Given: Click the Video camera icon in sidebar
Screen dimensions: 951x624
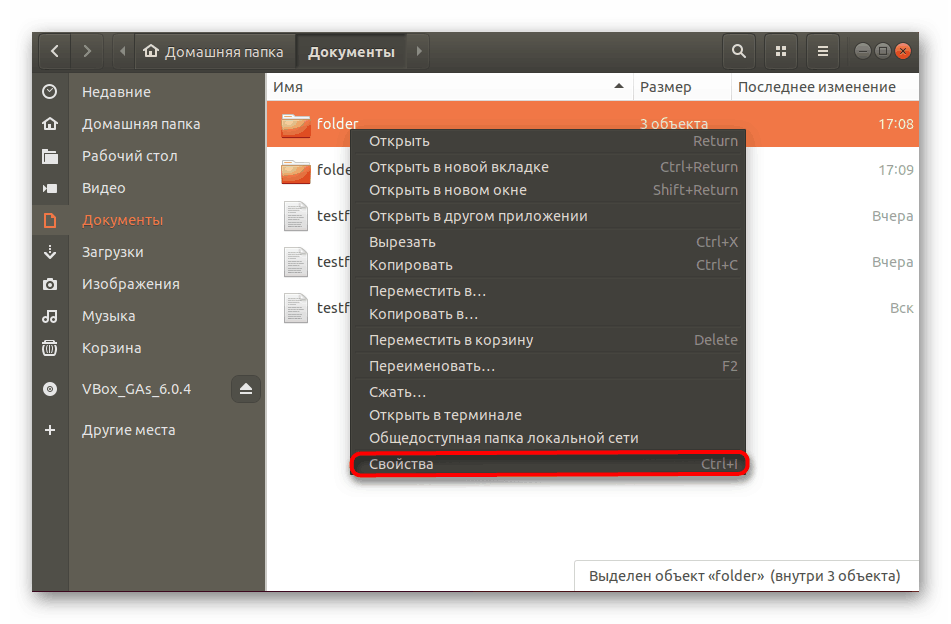Looking at the screenshot, I should (50, 188).
